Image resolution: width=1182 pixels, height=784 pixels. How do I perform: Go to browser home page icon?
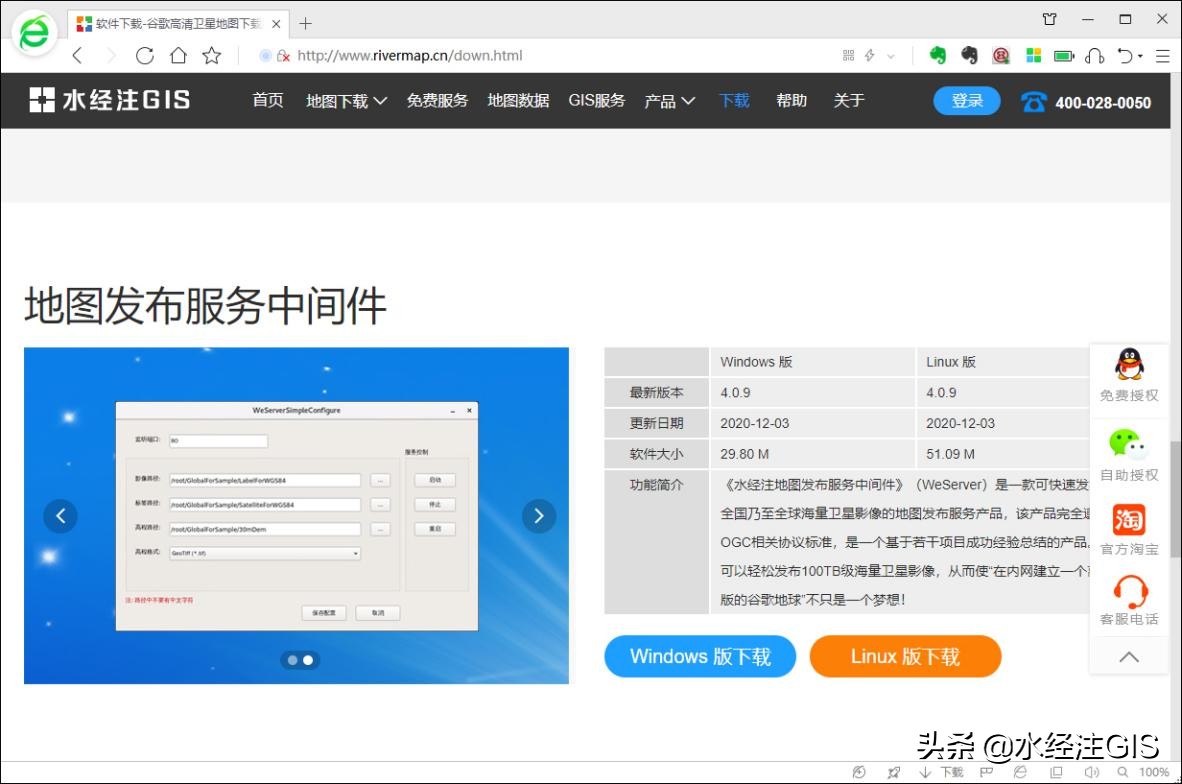point(179,55)
